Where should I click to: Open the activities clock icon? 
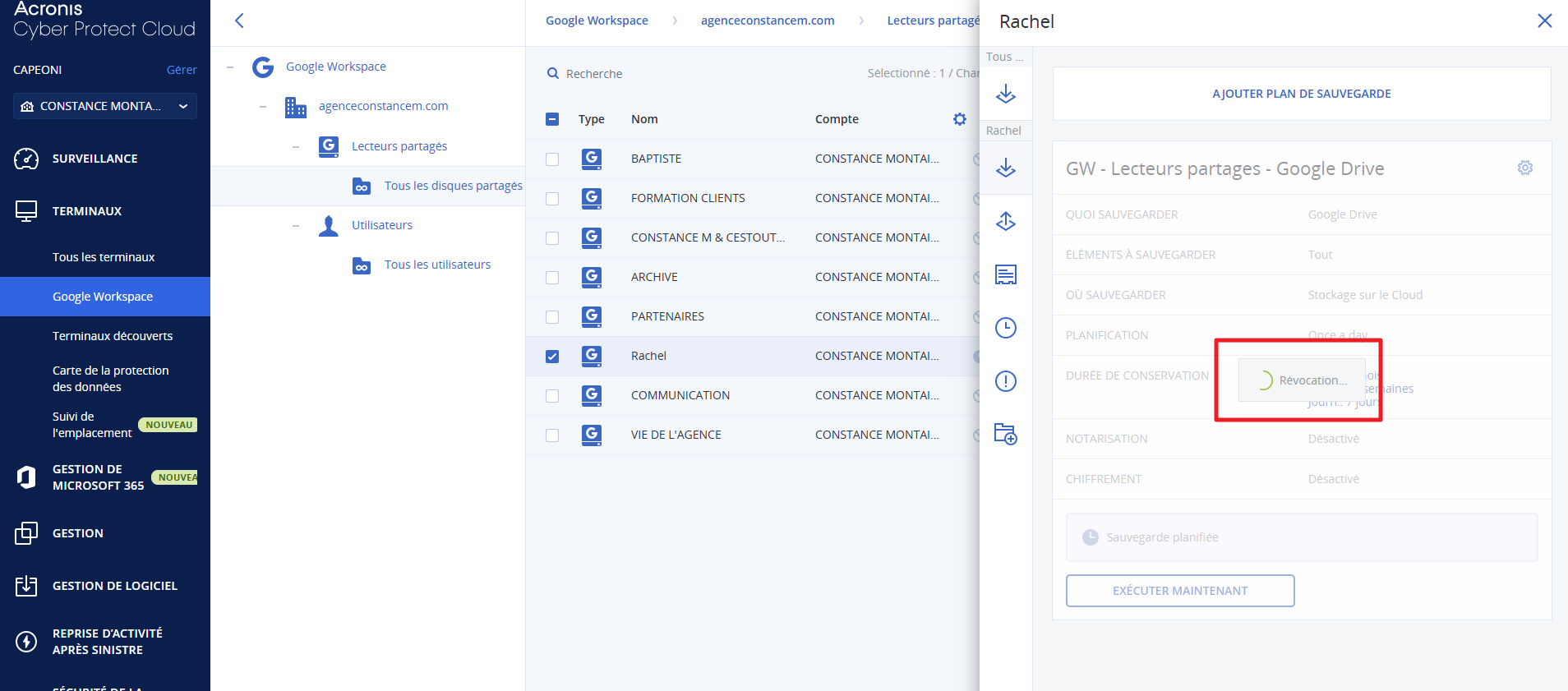pos(1006,328)
